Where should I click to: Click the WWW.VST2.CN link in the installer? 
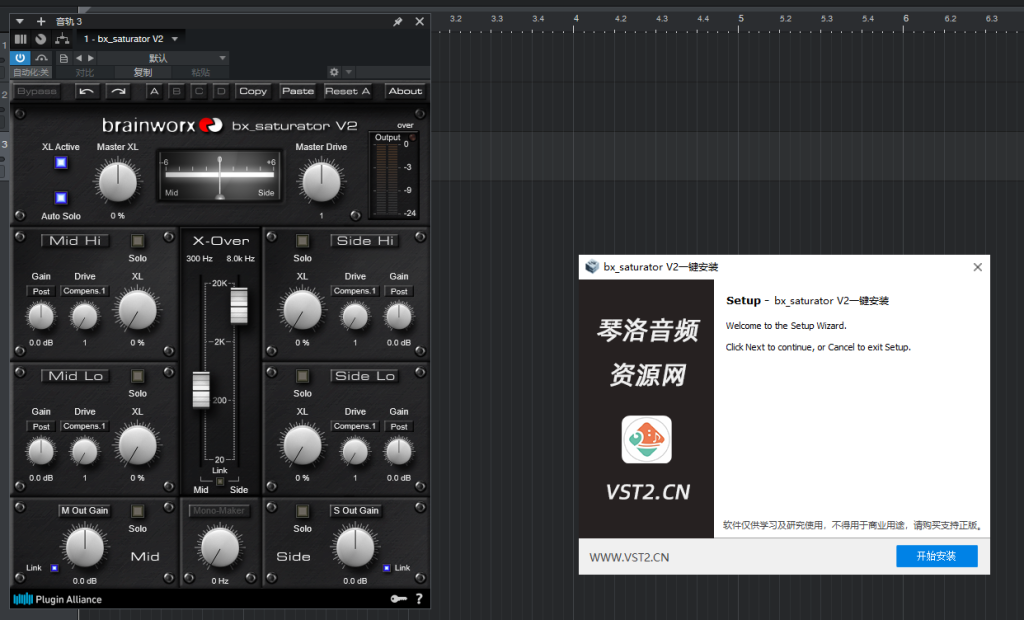pyautogui.click(x=630, y=555)
